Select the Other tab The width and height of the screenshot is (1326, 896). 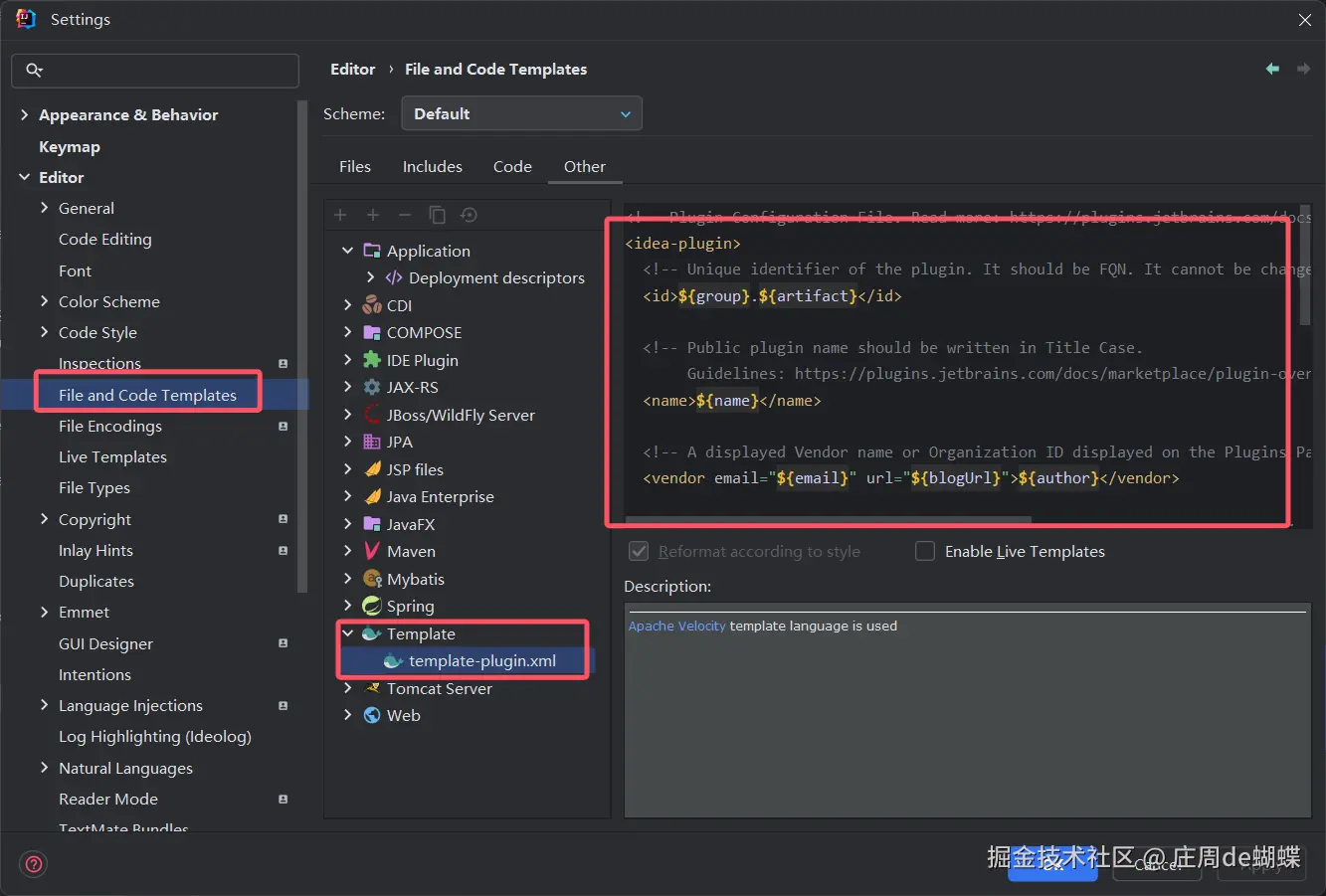coord(585,167)
